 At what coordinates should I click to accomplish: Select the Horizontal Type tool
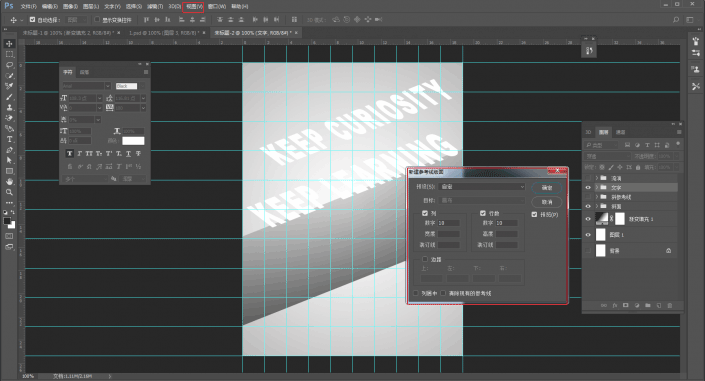pos(9,139)
